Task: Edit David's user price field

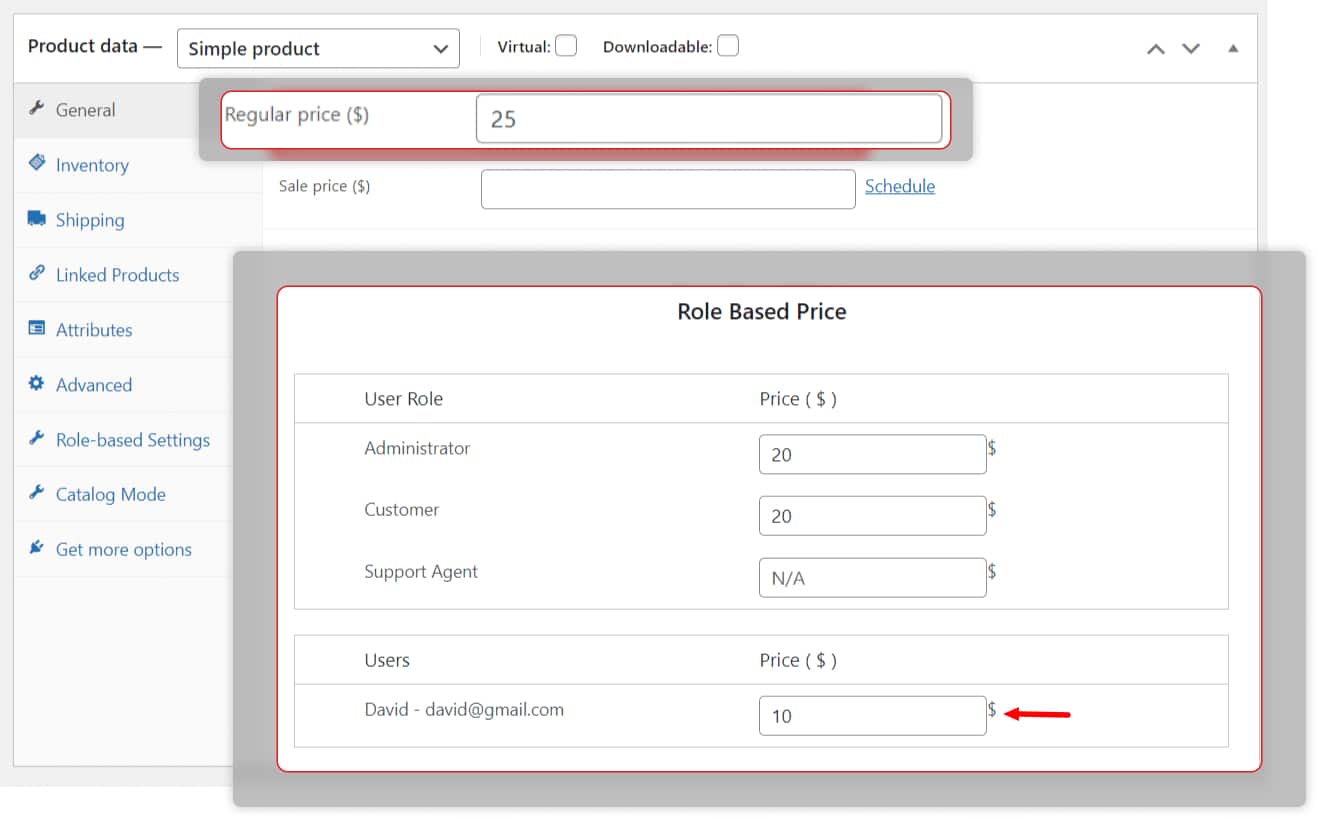Action: click(x=872, y=716)
